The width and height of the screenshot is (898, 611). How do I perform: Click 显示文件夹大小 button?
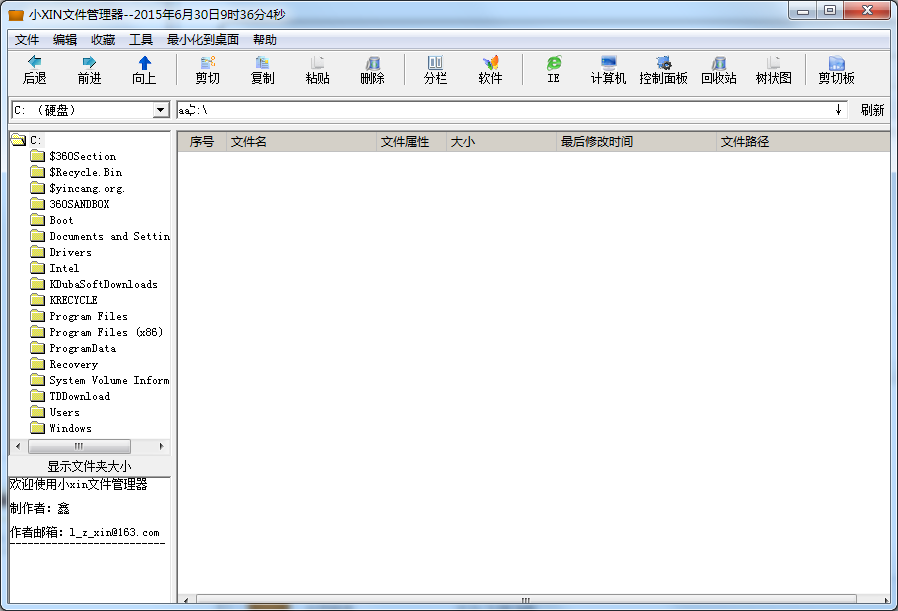click(x=89, y=466)
